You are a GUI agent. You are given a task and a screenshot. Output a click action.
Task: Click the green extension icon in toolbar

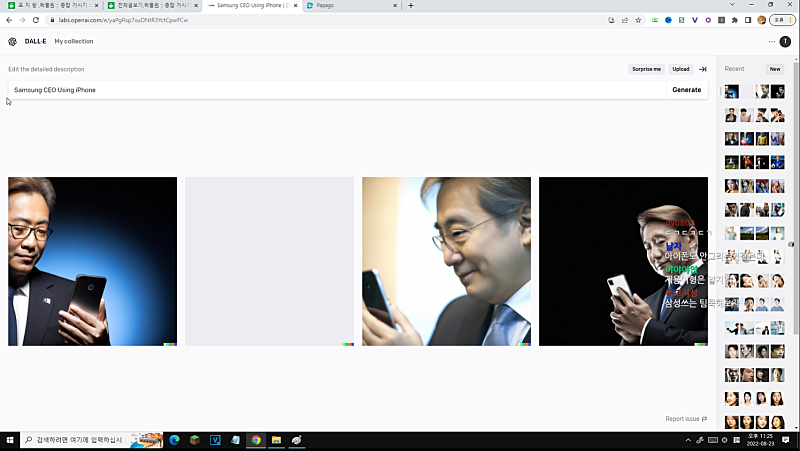[655, 20]
